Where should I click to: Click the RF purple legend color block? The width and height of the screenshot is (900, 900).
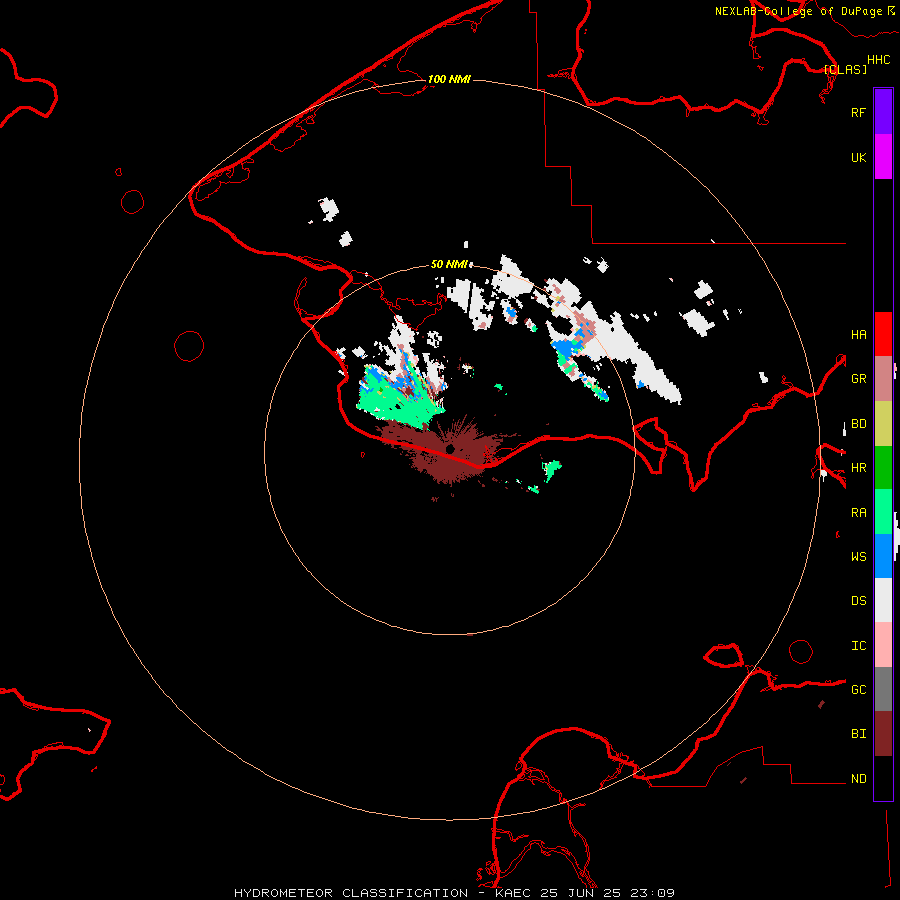pyautogui.click(x=883, y=112)
